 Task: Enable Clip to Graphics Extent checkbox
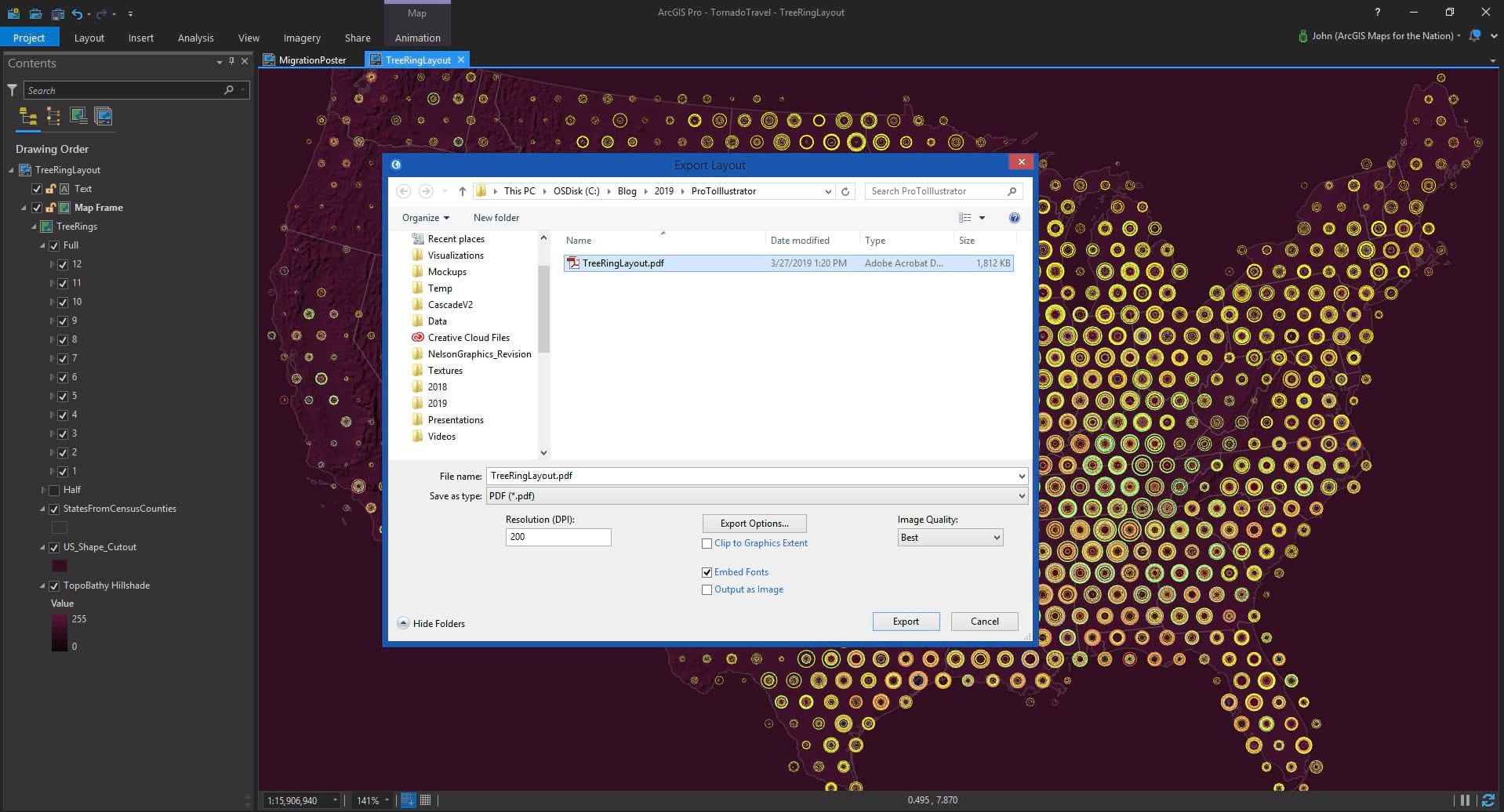coord(707,543)
